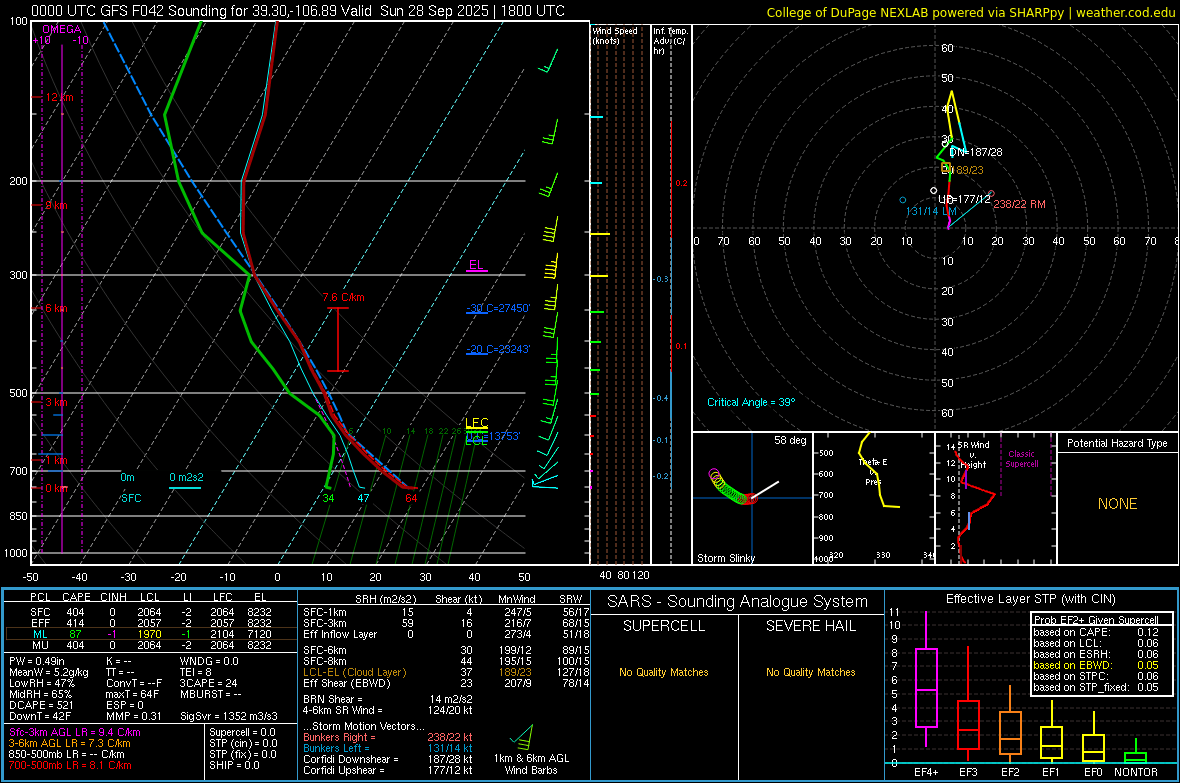
Task: Click the 131/14 LM label
Action: point(931,212)
